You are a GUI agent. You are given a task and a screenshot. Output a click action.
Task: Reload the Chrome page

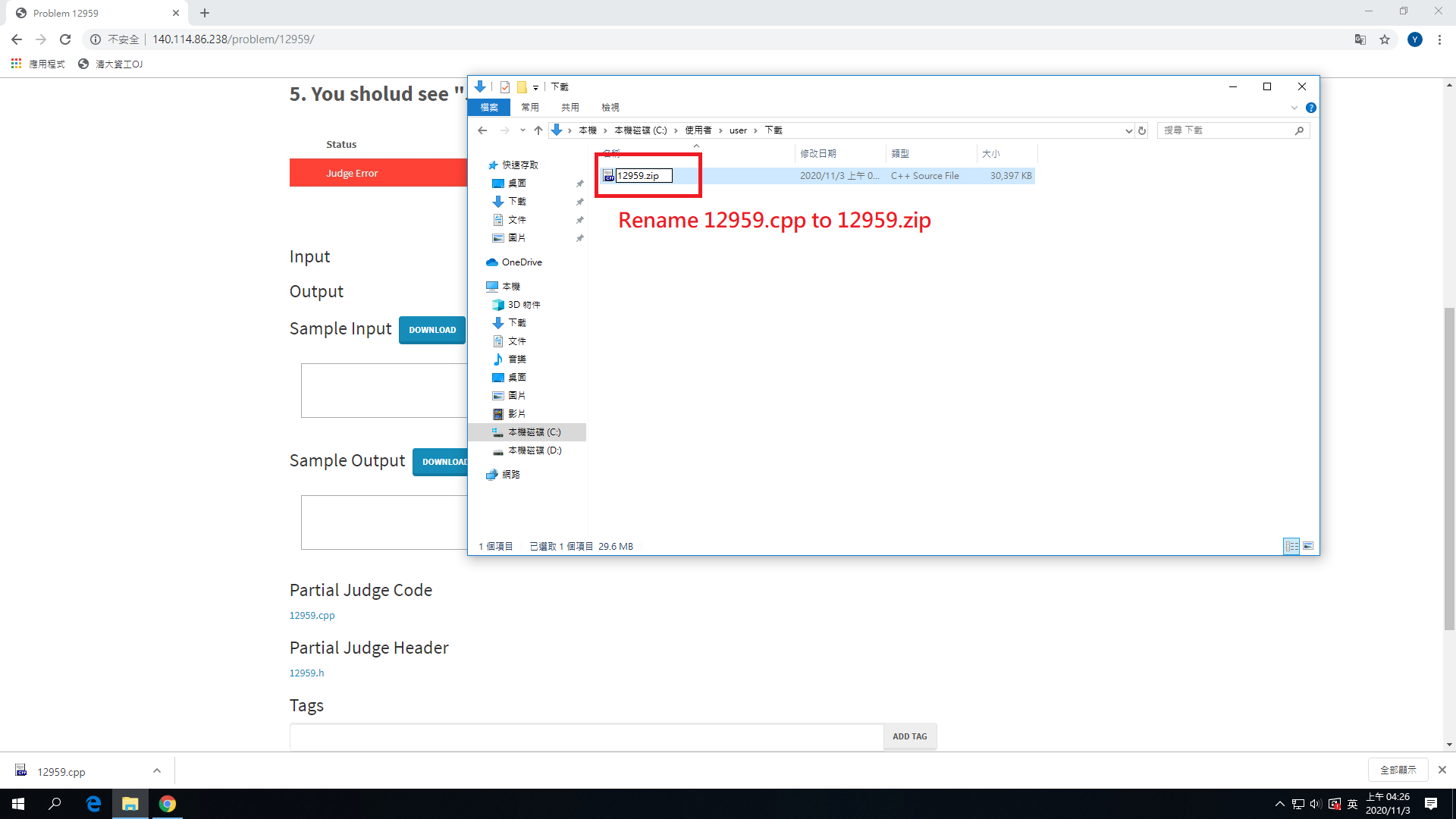pyautogui.click(x=65, y=39)
